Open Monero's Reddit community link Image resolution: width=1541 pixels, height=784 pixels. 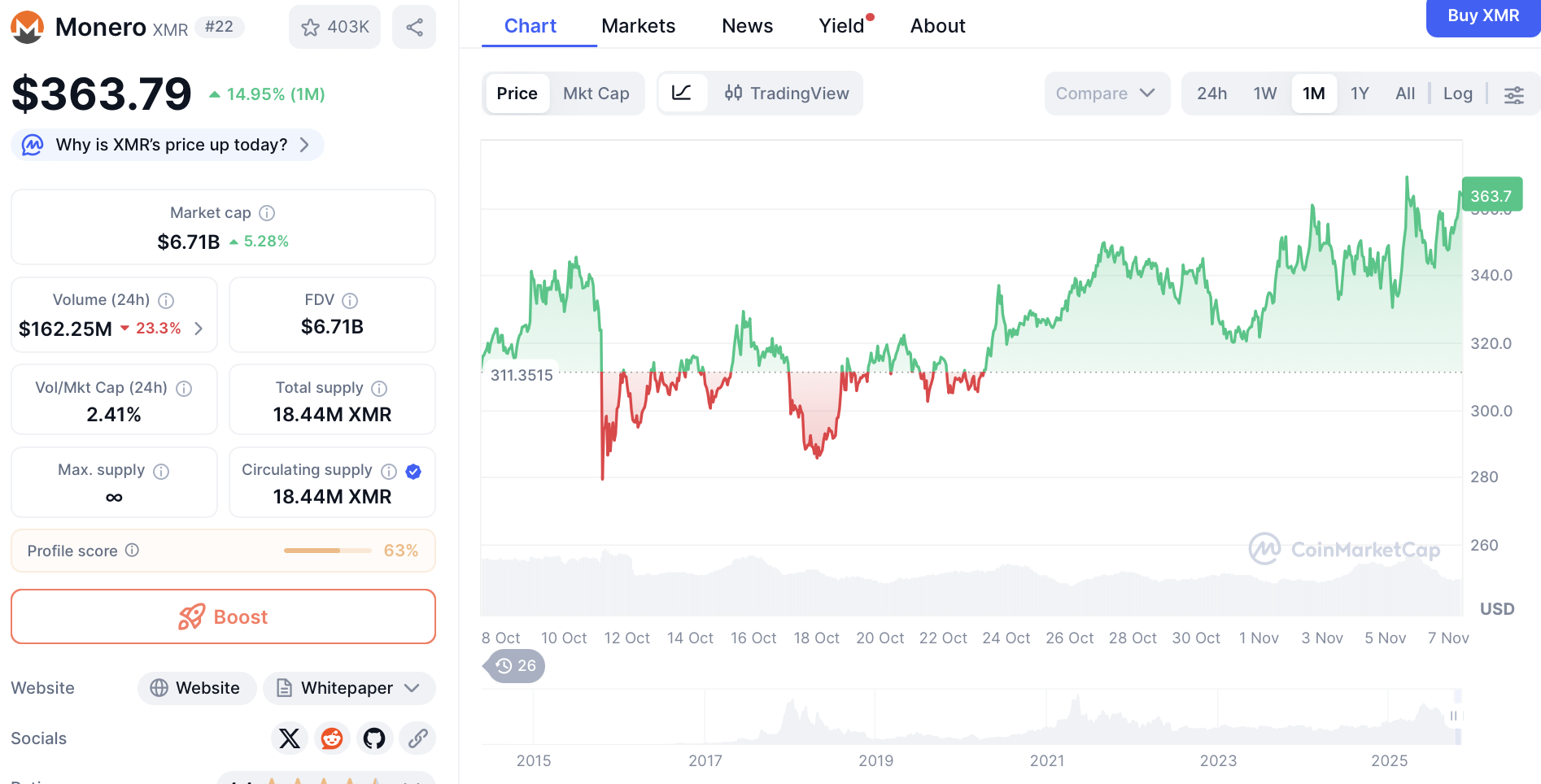coord(332,738)
